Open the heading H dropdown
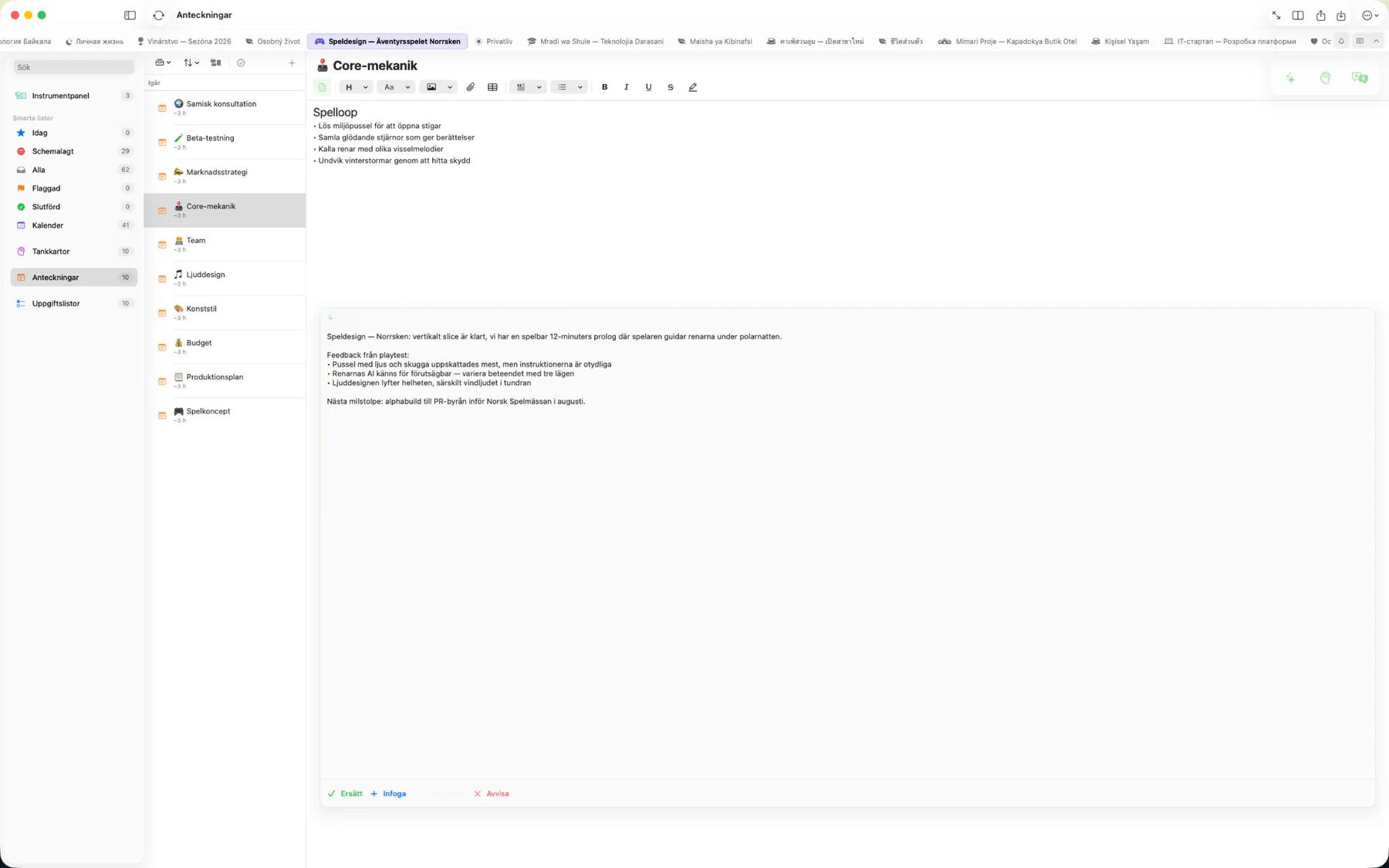The width and height of the screenshot is (1389, 868). [356, 87]
